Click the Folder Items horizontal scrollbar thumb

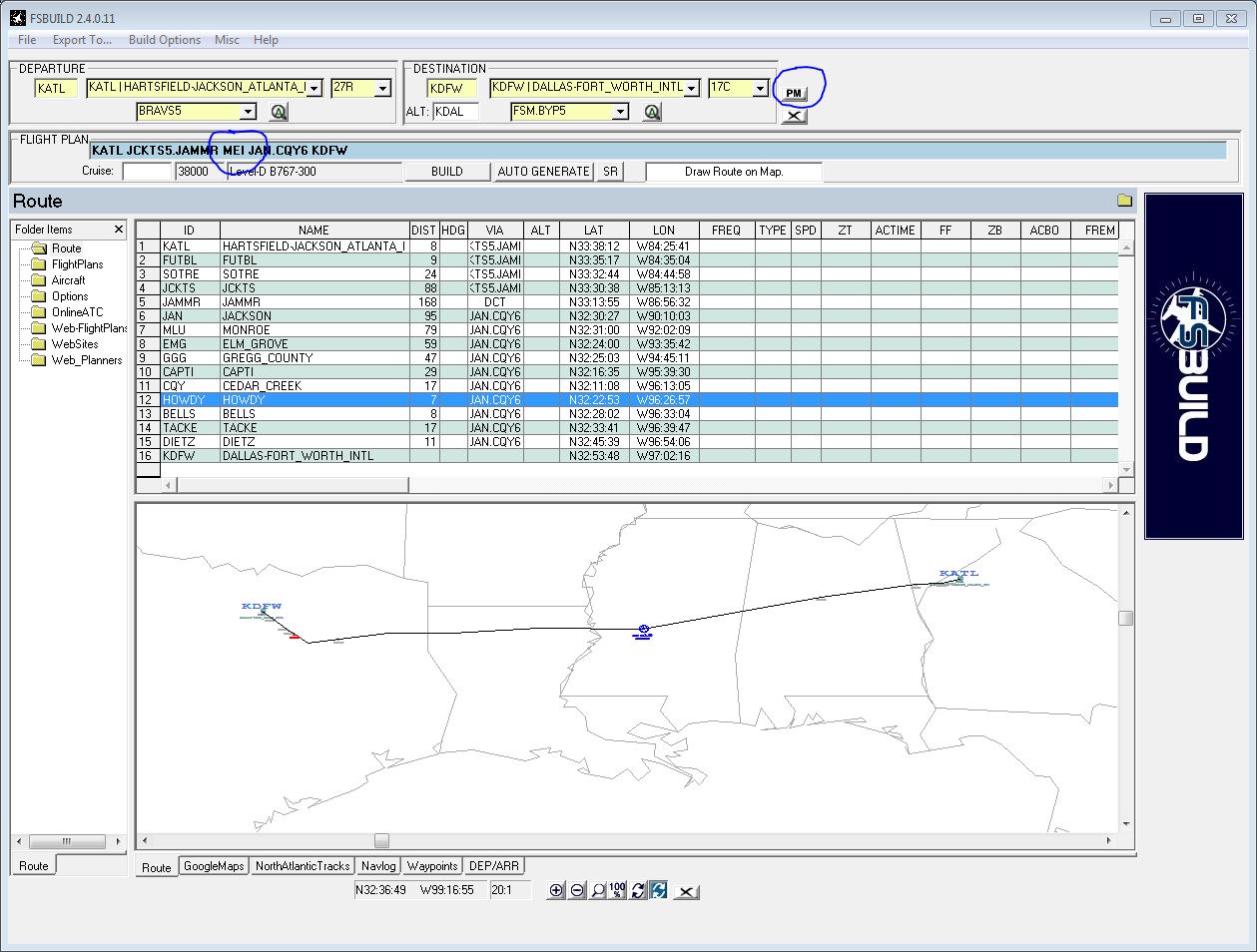pos(66,841)
